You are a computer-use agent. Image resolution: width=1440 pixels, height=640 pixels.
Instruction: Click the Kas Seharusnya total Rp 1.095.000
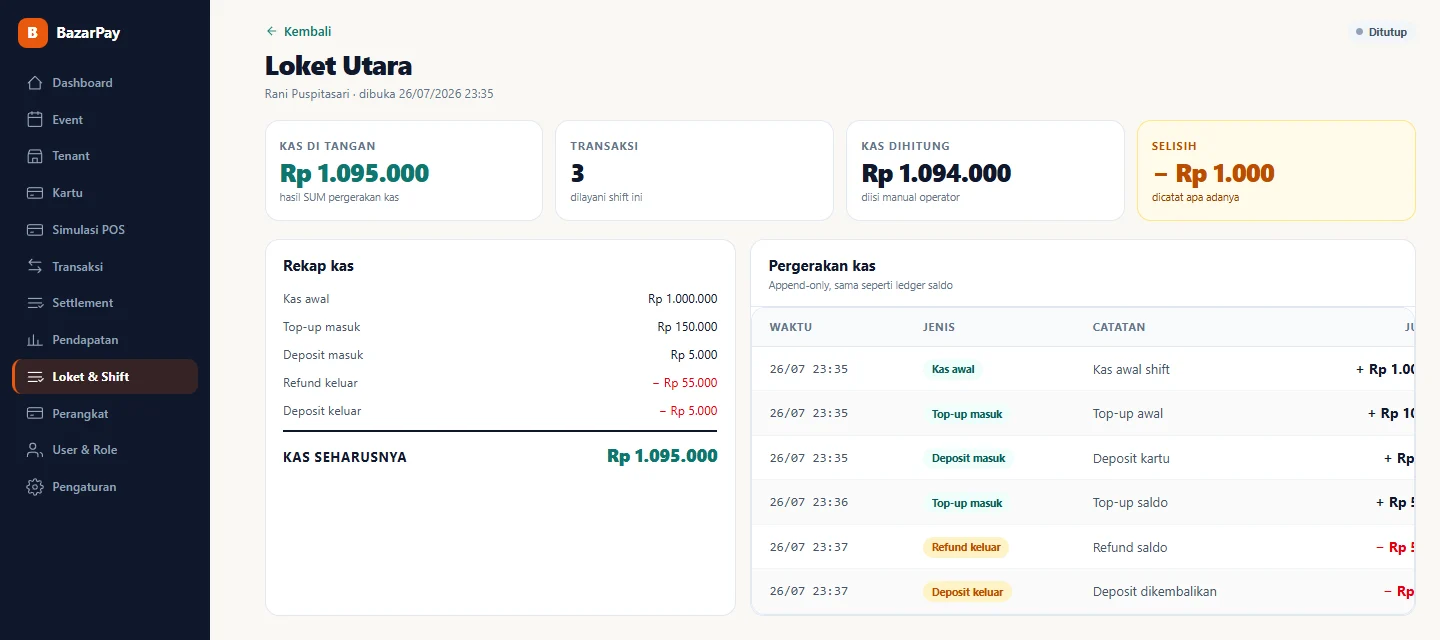(662, 456)
